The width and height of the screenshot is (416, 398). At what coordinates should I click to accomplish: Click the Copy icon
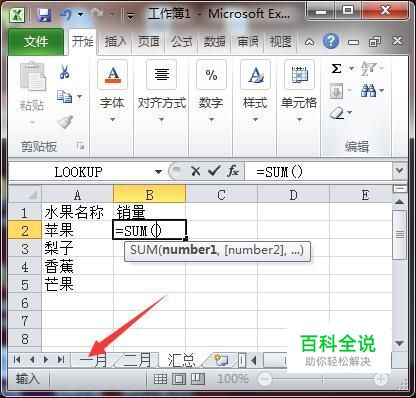(x=64, y=97)
